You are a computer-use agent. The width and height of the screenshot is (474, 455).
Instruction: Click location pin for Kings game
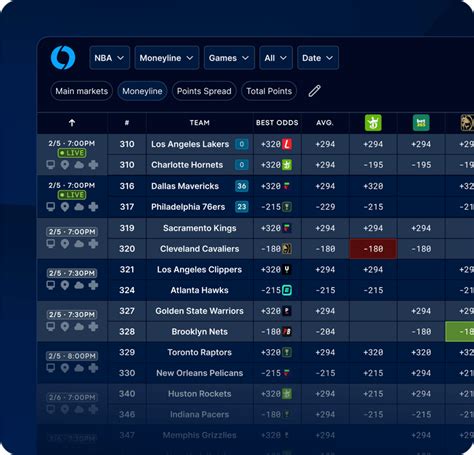point(65,244)
